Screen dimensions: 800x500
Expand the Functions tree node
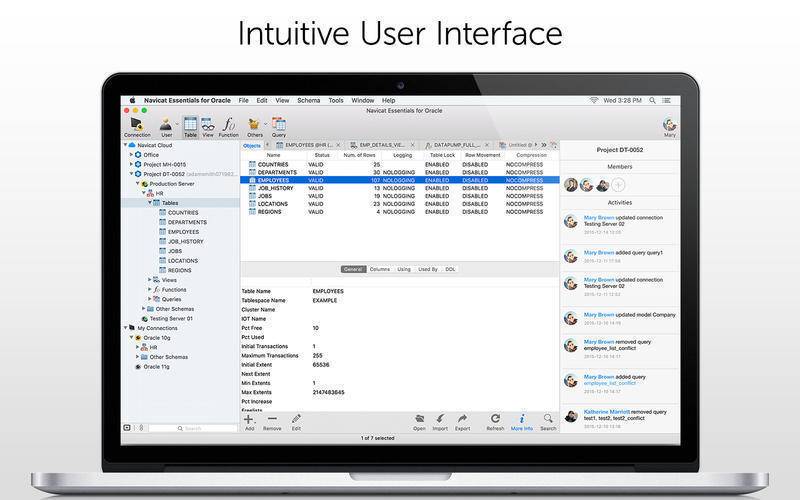149,289
